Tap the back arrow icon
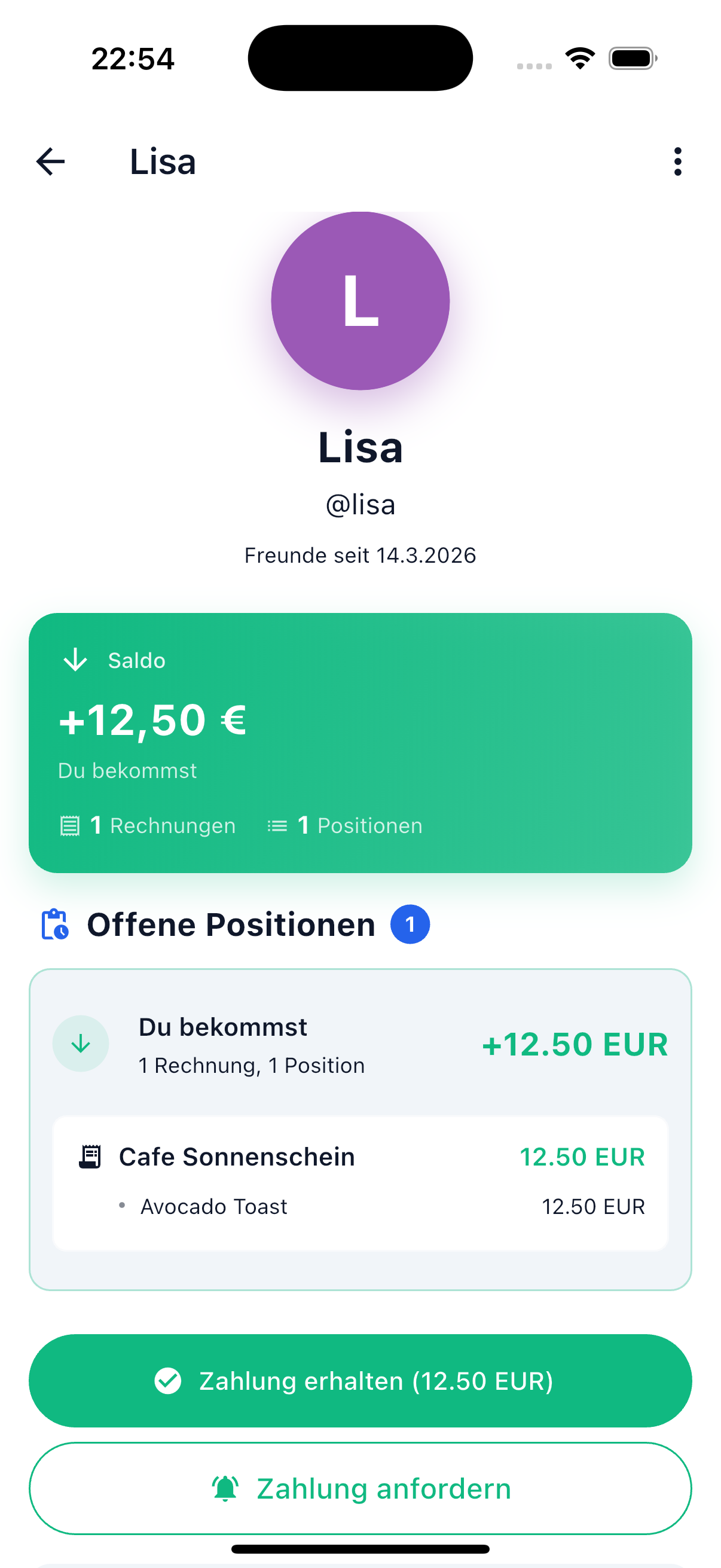 point(50,162)
